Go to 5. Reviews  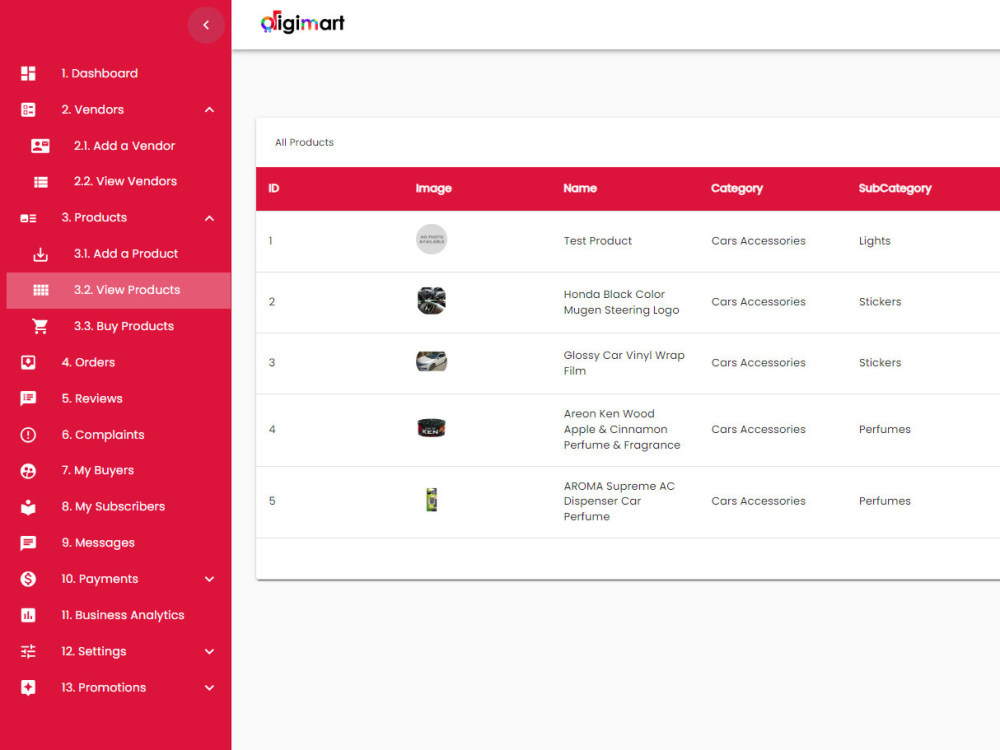click(x=92, y=399)
